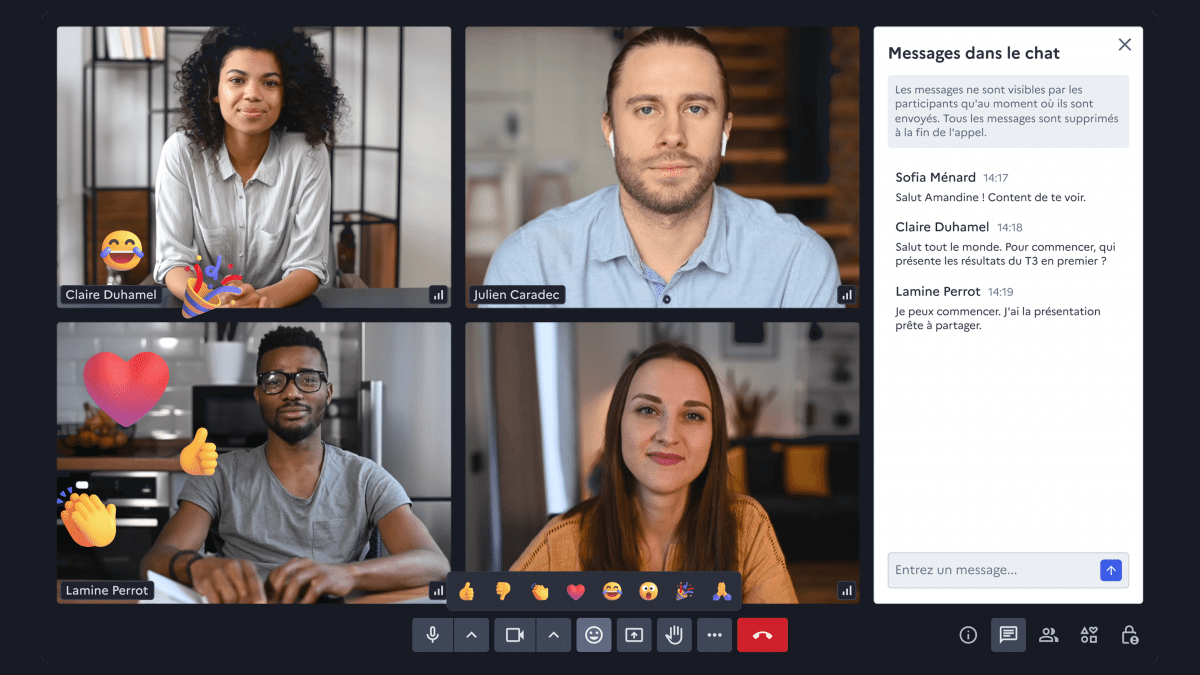Open the microphone device selector chevron

coord(471,635)
